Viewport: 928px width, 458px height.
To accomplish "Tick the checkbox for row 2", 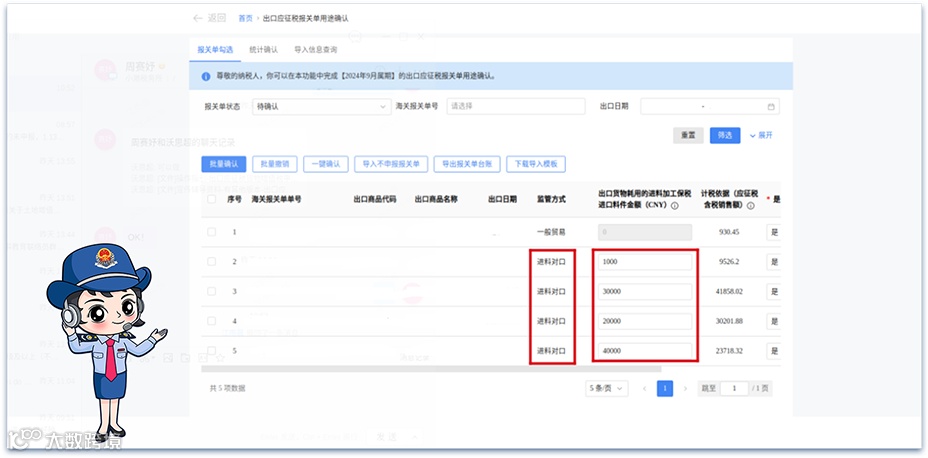I will tap(211, 262).
